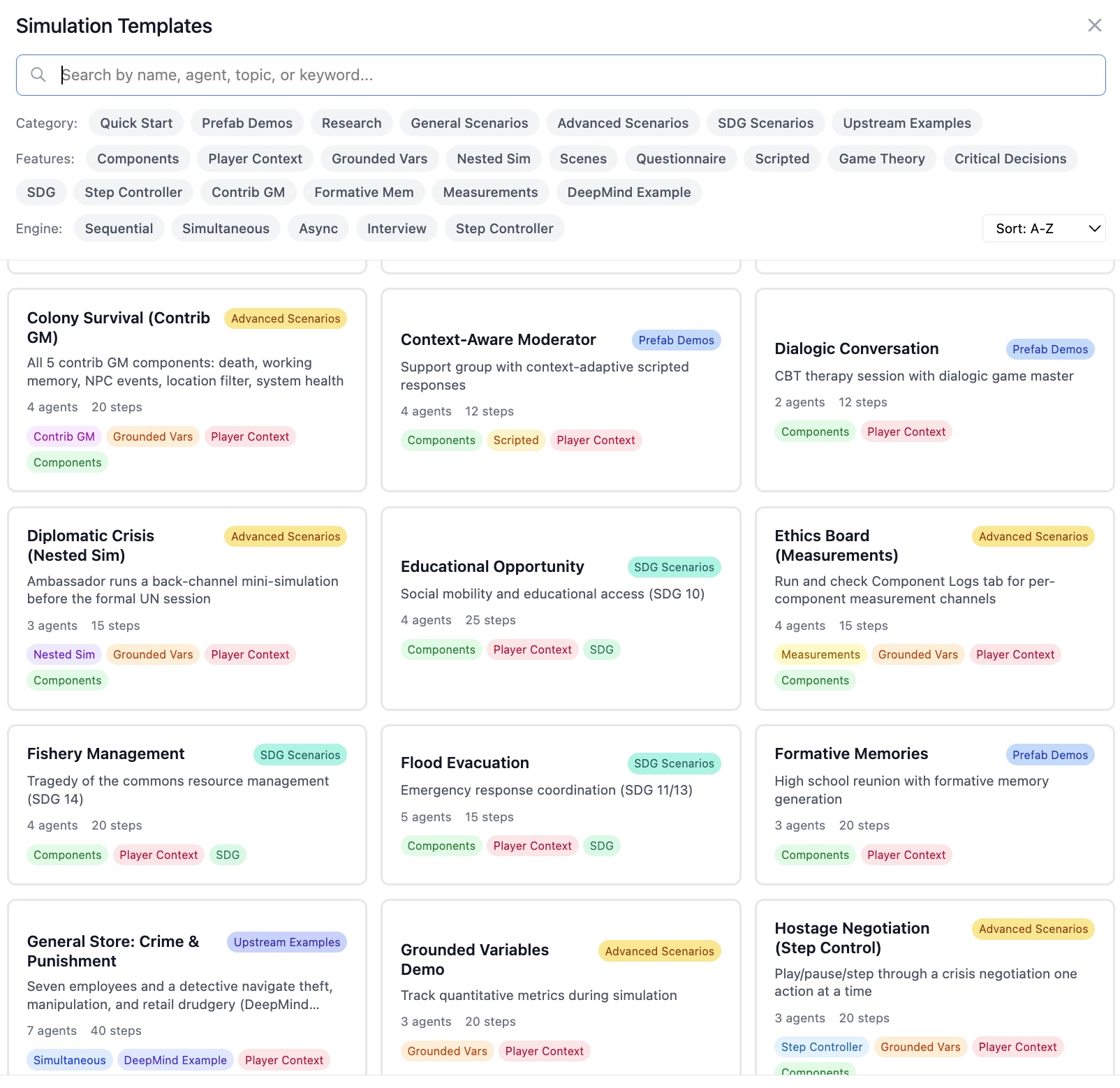Select the Sequential engine filter

pos(119,228)
